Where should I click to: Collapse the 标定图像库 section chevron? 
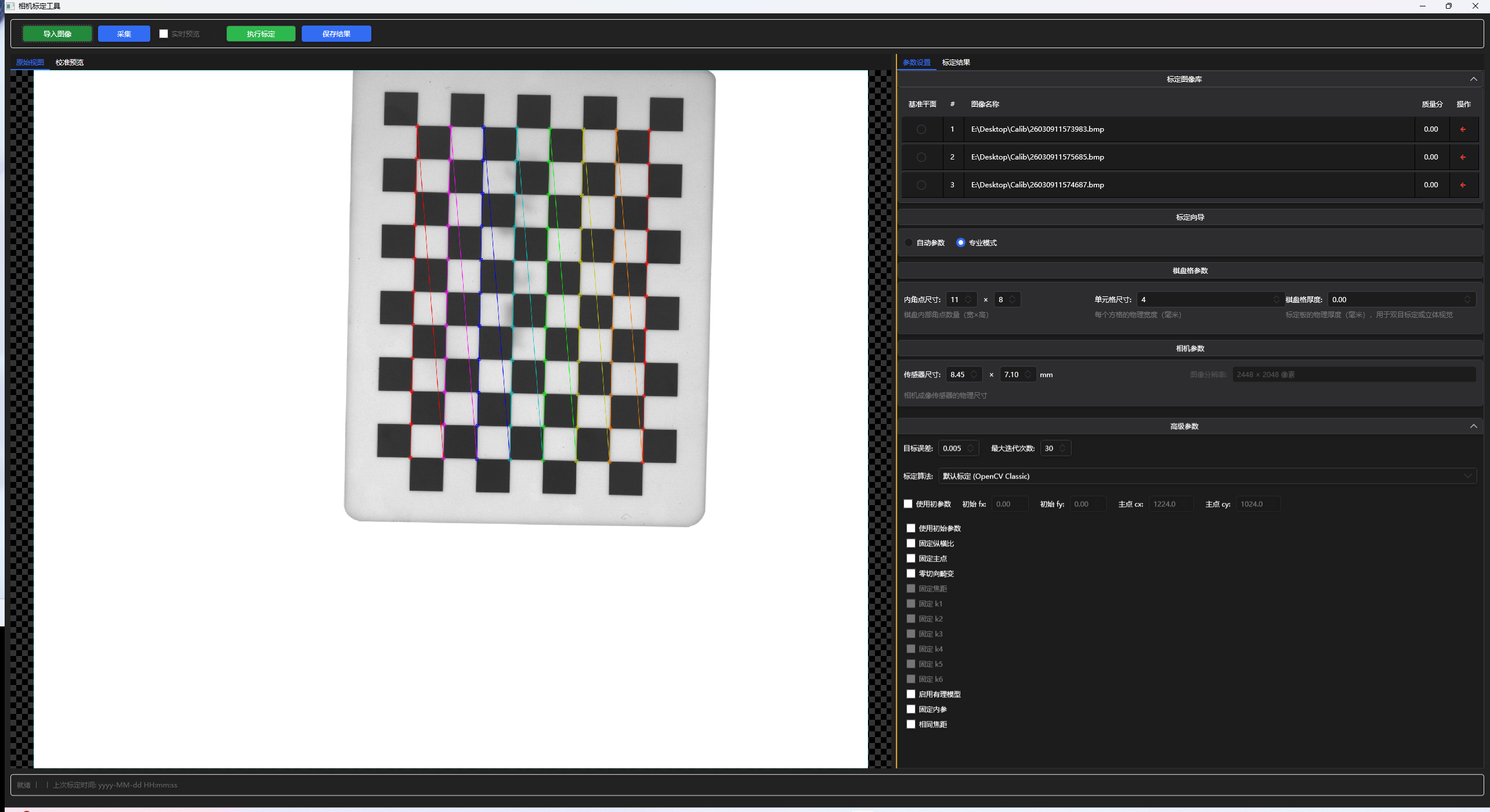(1474, 79)
